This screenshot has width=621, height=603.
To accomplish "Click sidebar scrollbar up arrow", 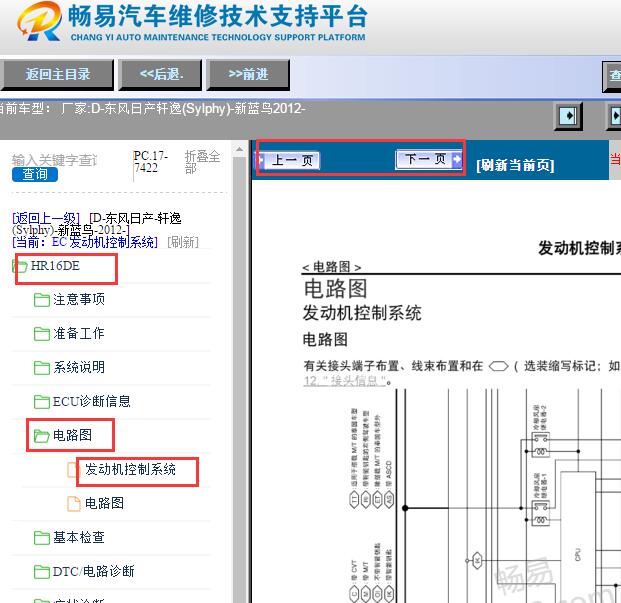I will 239,150.
